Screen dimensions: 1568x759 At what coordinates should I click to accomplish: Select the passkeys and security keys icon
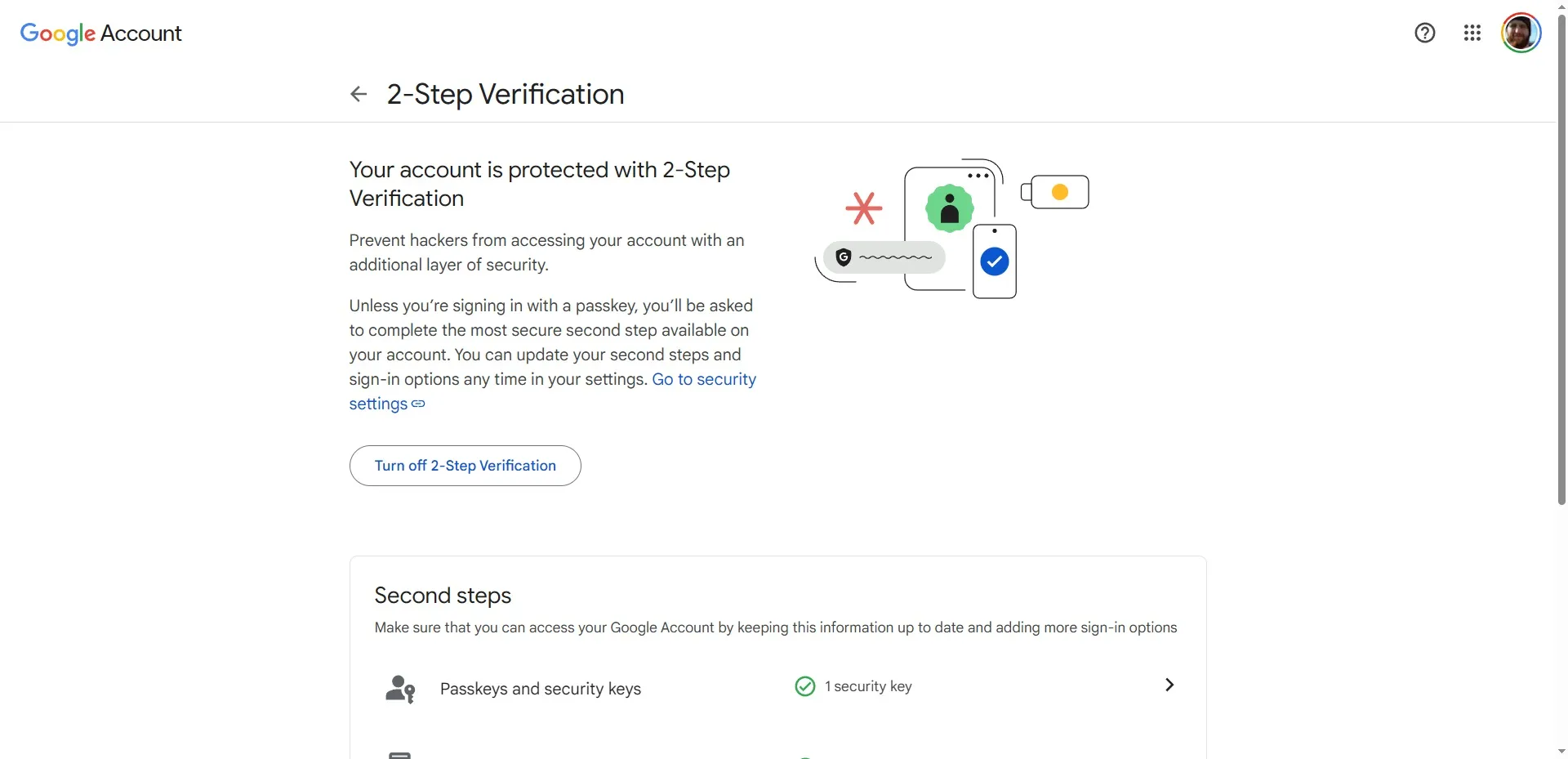(x=399, y=688)
